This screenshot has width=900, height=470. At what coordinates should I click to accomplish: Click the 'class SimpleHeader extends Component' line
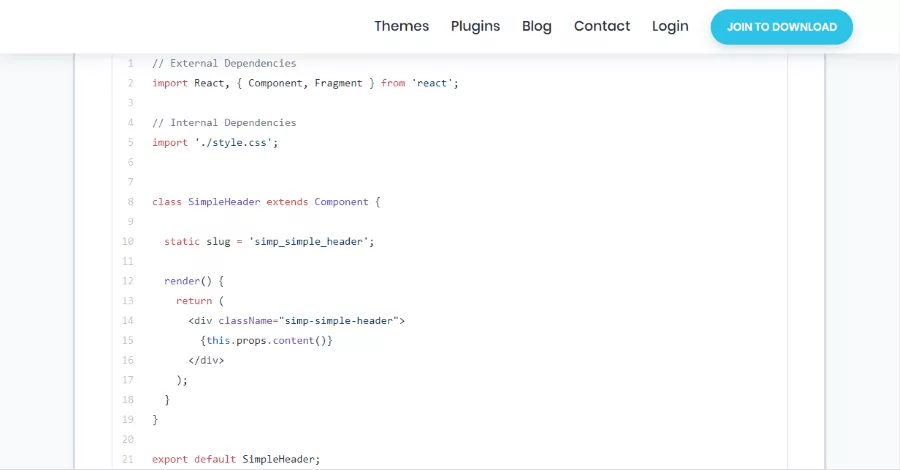[x=266, y=202]
